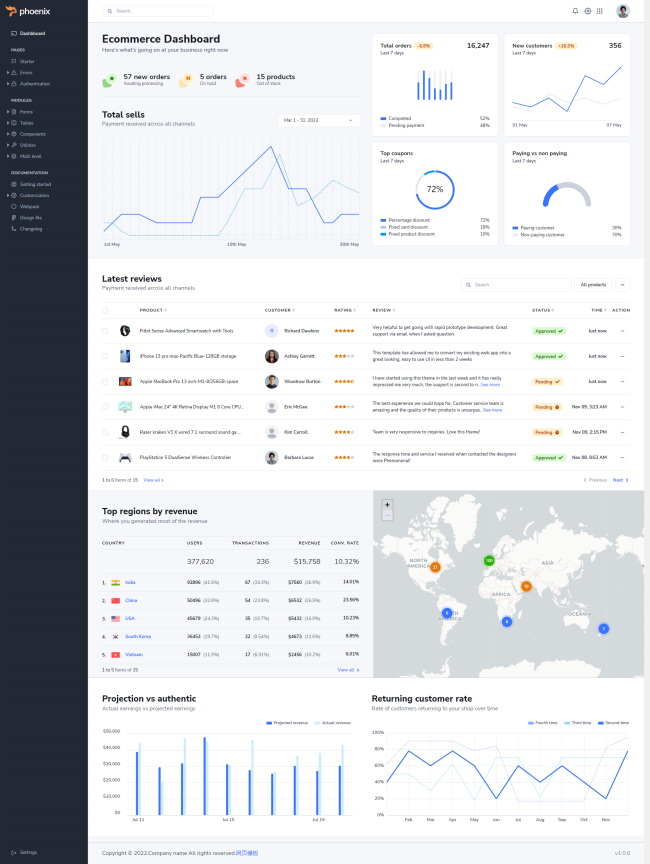Open the apps grid icon in header
Viewport: 650px width, 864px height.
(600, 11)
